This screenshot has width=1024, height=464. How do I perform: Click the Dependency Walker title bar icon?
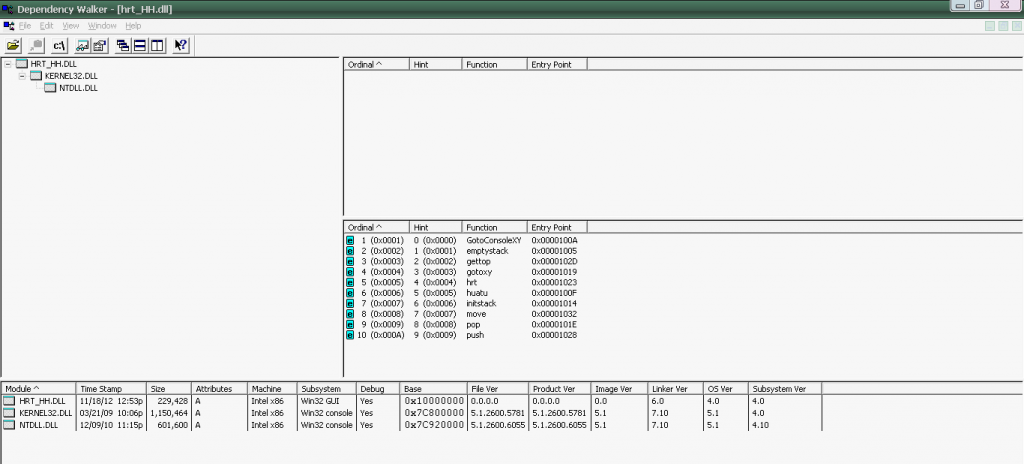[x=8, y=9]
